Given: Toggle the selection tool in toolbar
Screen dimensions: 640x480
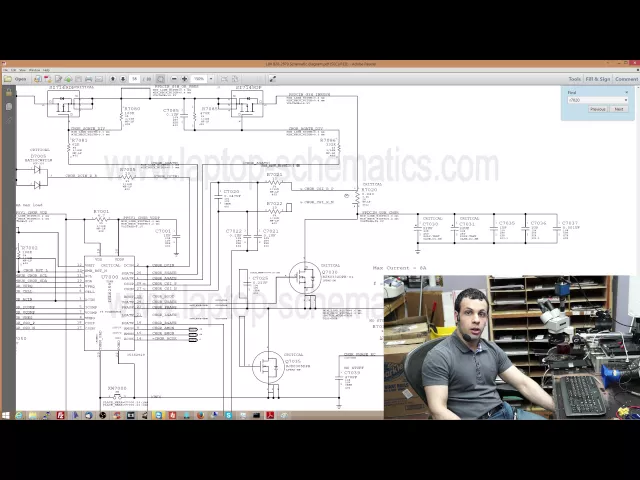Looking at the screenshot, I should pos(160,79).
